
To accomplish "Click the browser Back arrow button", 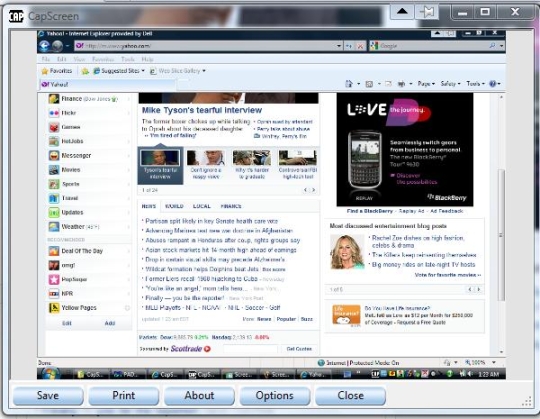I will point(44,46).
